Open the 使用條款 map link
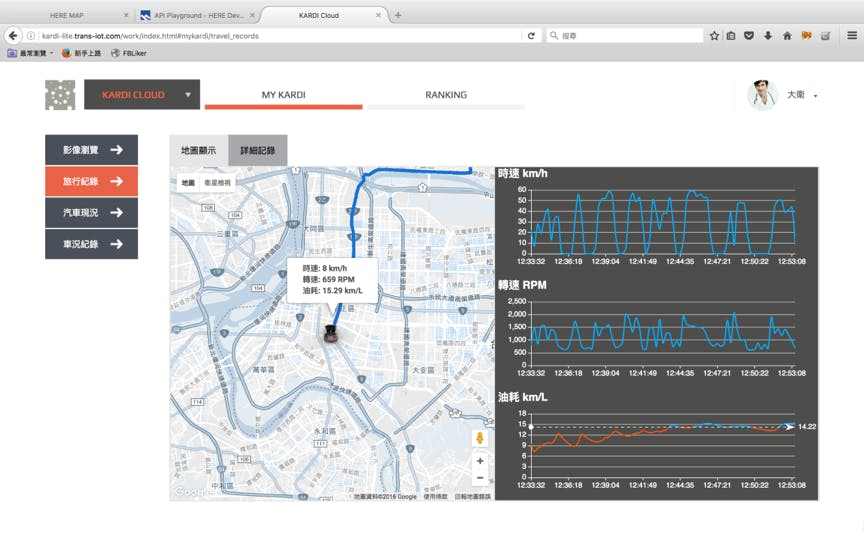864x539 pixels. (x=435, y=497)
